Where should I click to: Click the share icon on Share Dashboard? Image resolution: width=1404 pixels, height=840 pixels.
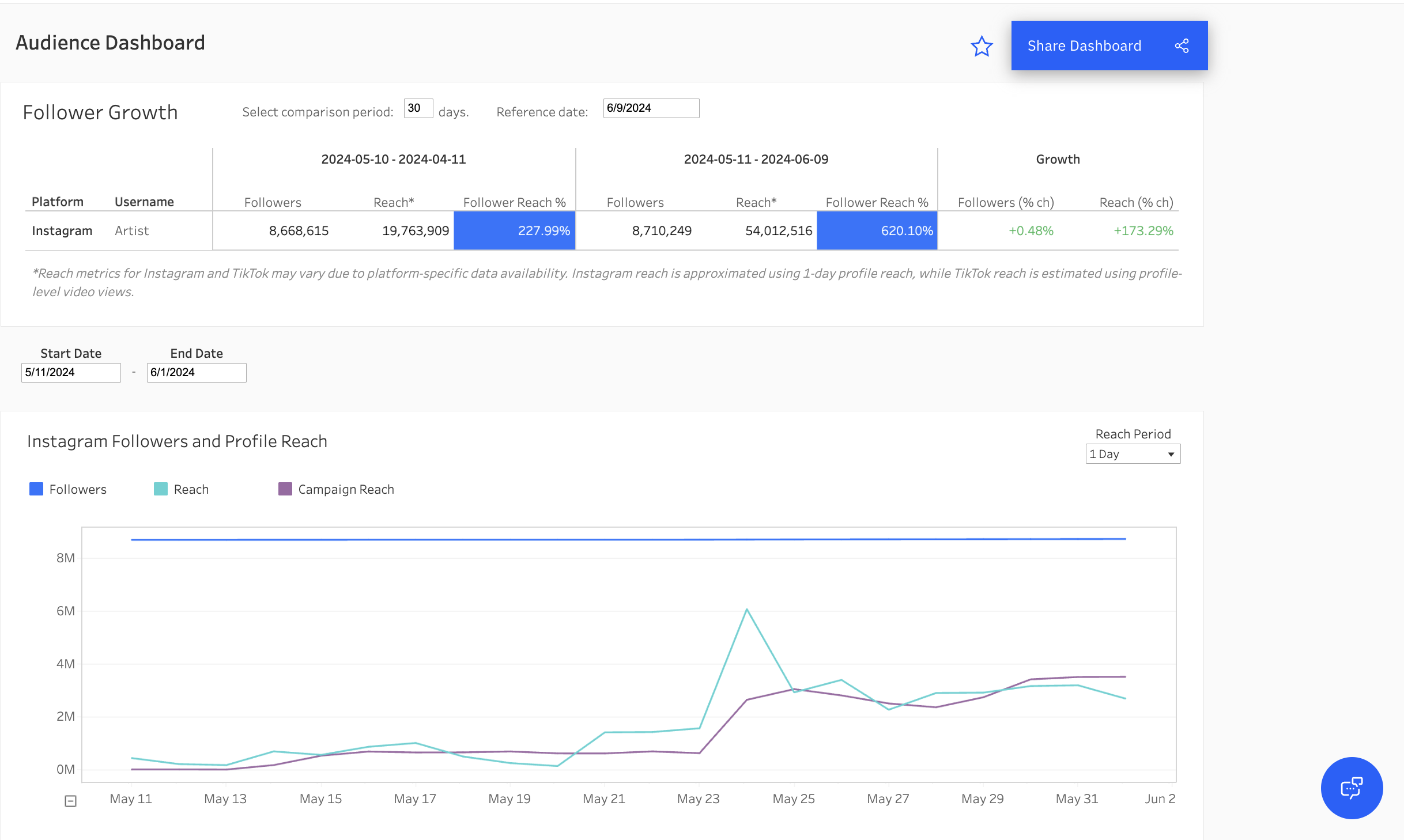pyautogui.click(x=1182, y=46)
